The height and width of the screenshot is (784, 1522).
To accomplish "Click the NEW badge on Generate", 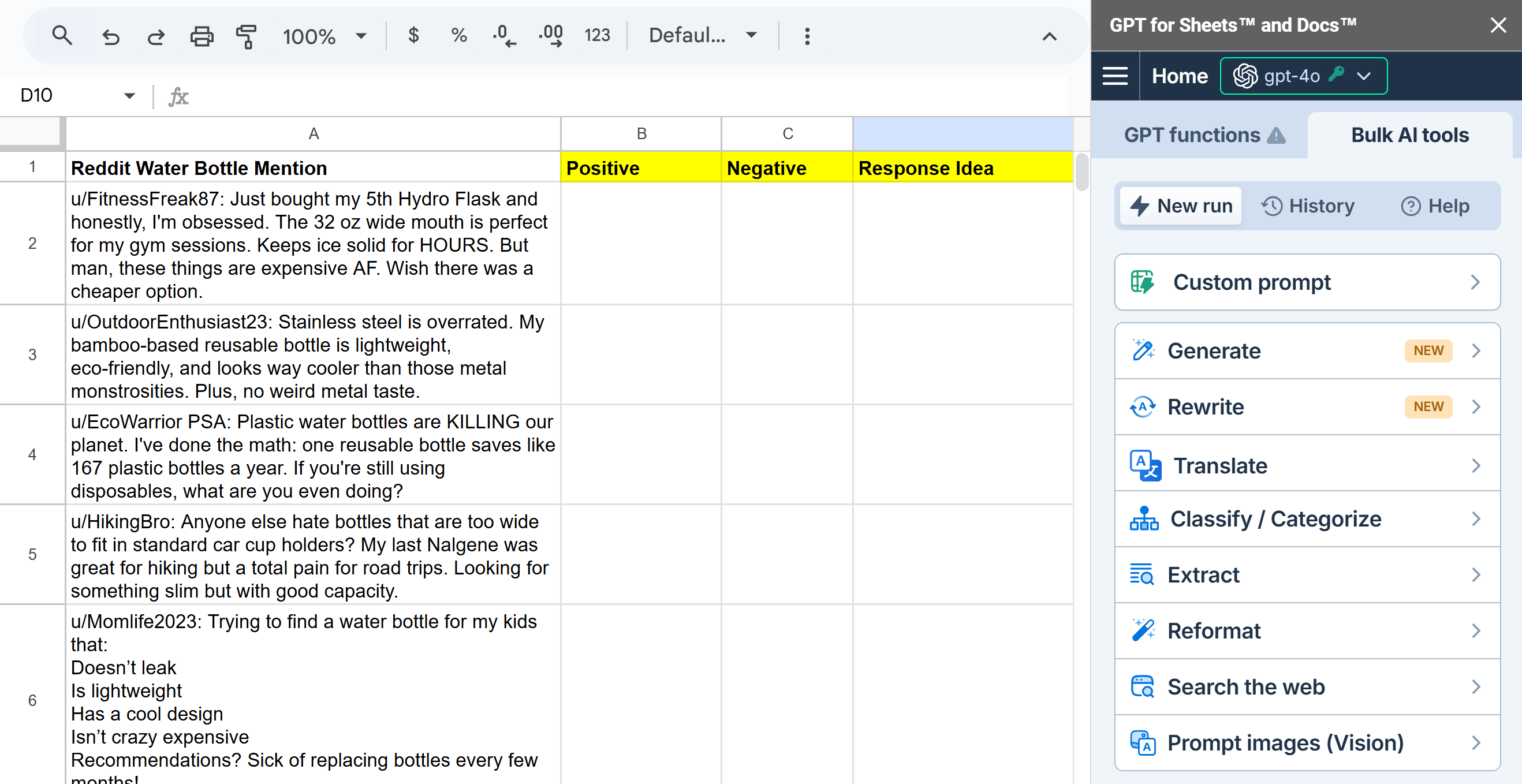I will click(1428, 351).
